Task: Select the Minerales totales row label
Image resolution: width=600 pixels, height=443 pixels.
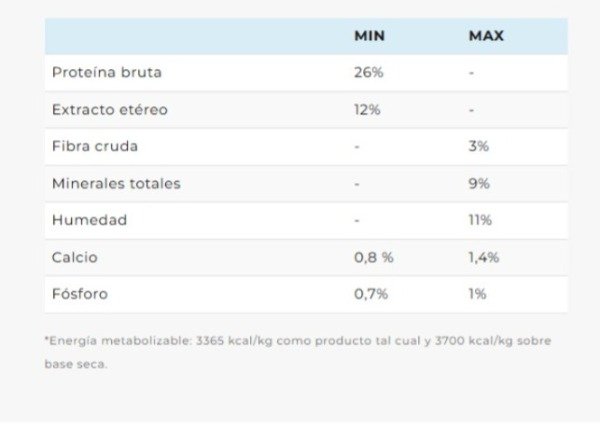Action: (x=116, y=184)
